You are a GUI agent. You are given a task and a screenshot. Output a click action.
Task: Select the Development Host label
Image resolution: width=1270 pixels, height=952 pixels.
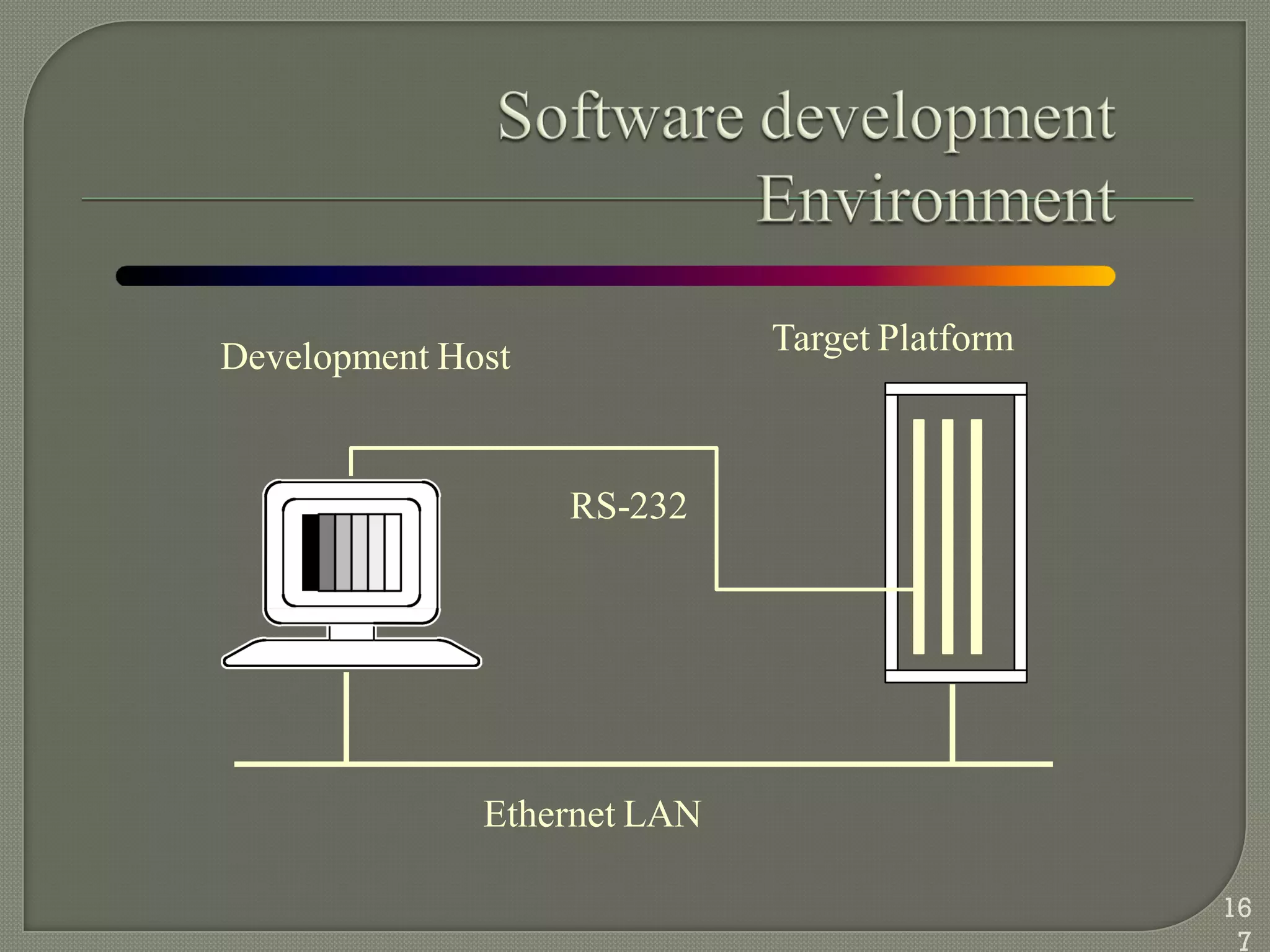click(x=365, y=357)
